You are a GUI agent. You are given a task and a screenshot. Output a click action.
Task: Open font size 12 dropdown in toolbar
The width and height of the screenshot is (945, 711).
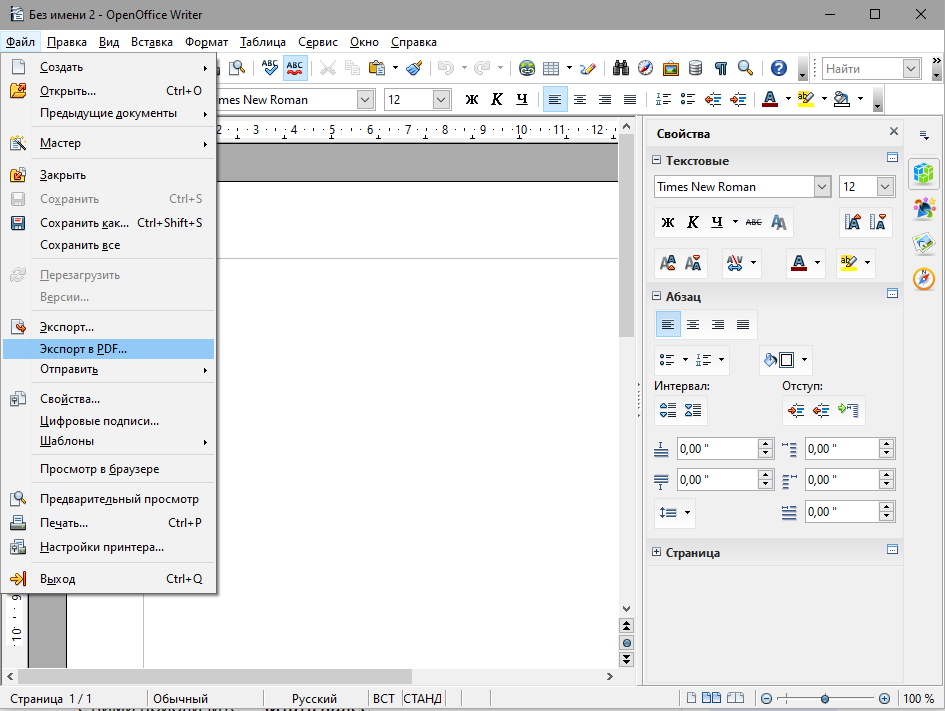pyautogui.click(x=441, y=99)
